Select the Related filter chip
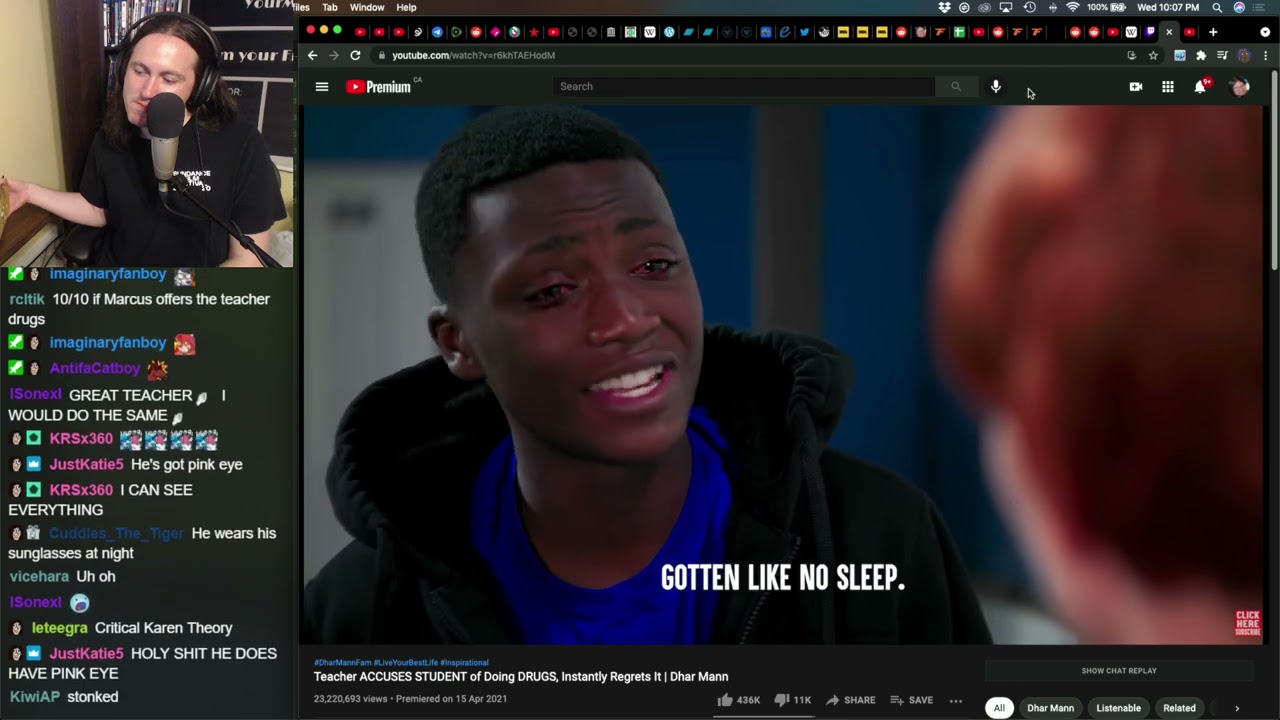This screenshot has width=1280, height=720. click(x=1179, y=708)
